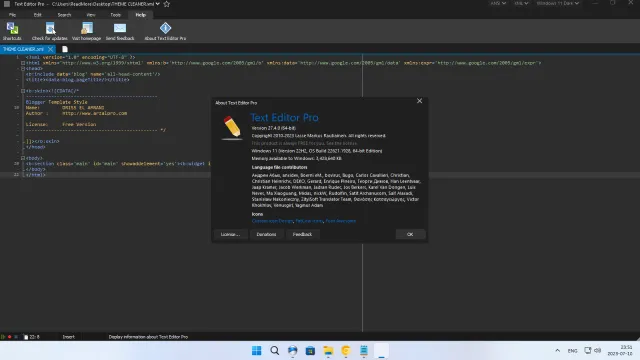Click the new document tab icon
The height and width of the screenshot is (360, 640).
point(64,49)
